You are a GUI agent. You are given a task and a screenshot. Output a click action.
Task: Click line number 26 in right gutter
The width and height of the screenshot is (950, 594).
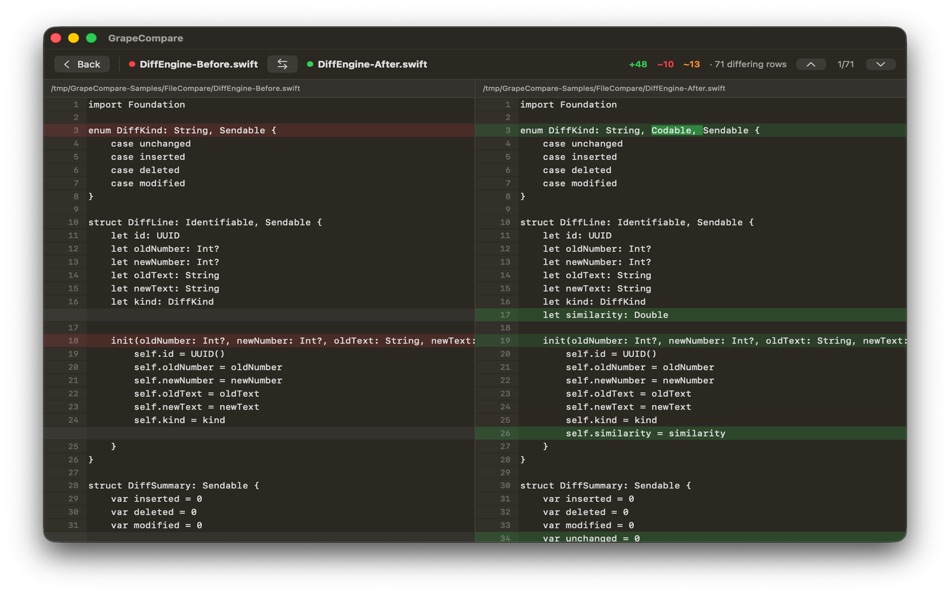[505, 433]
